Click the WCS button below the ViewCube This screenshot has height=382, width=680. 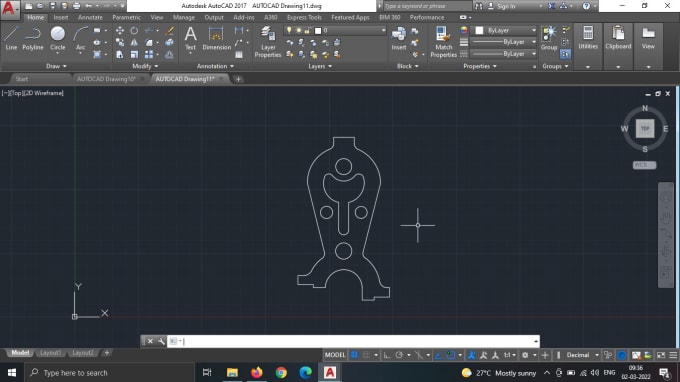(x=644, y=165)
